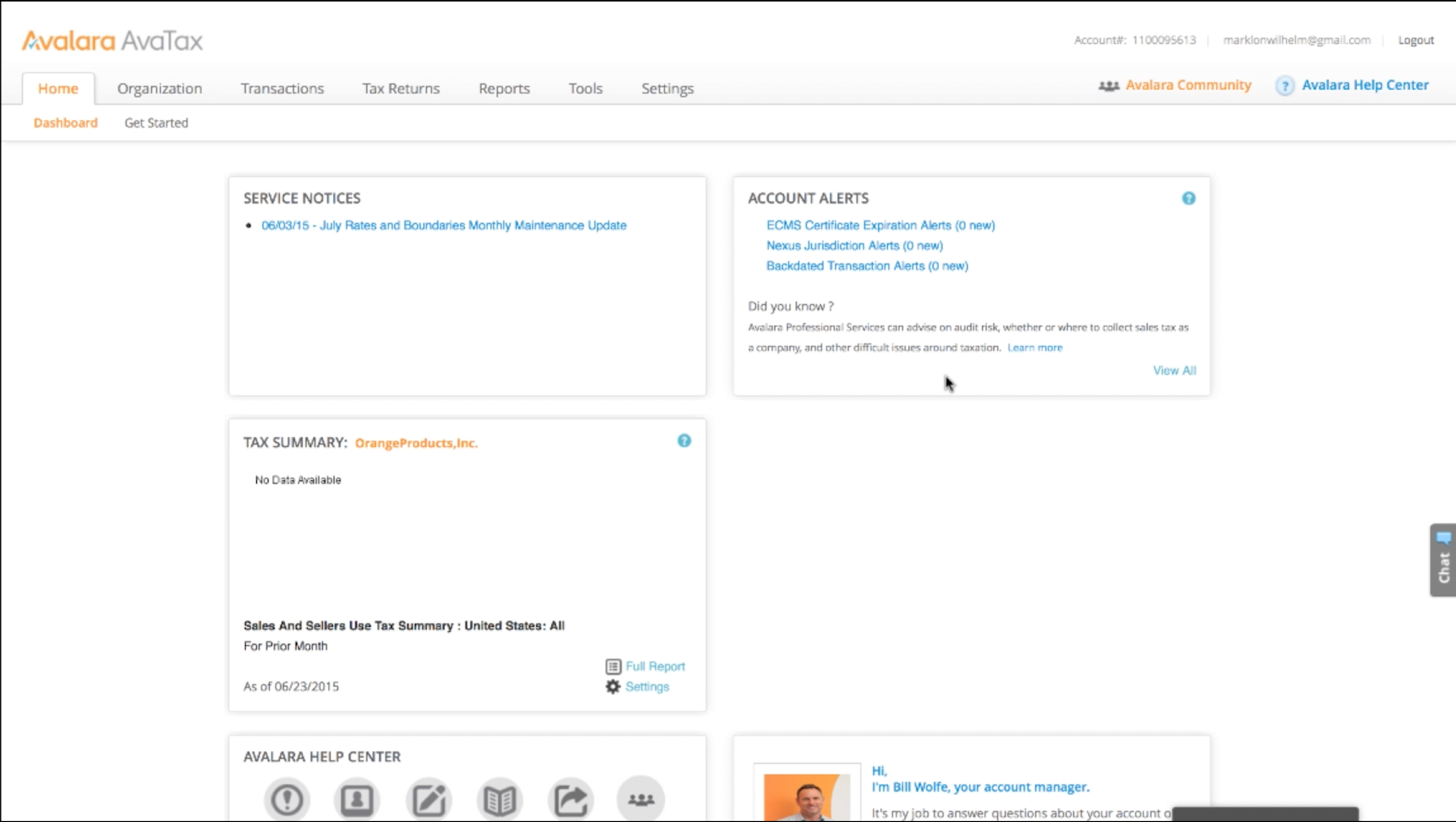Open the July Rates and Boundaries notice
The image size is (1456, 822).
tap(444, 225)
